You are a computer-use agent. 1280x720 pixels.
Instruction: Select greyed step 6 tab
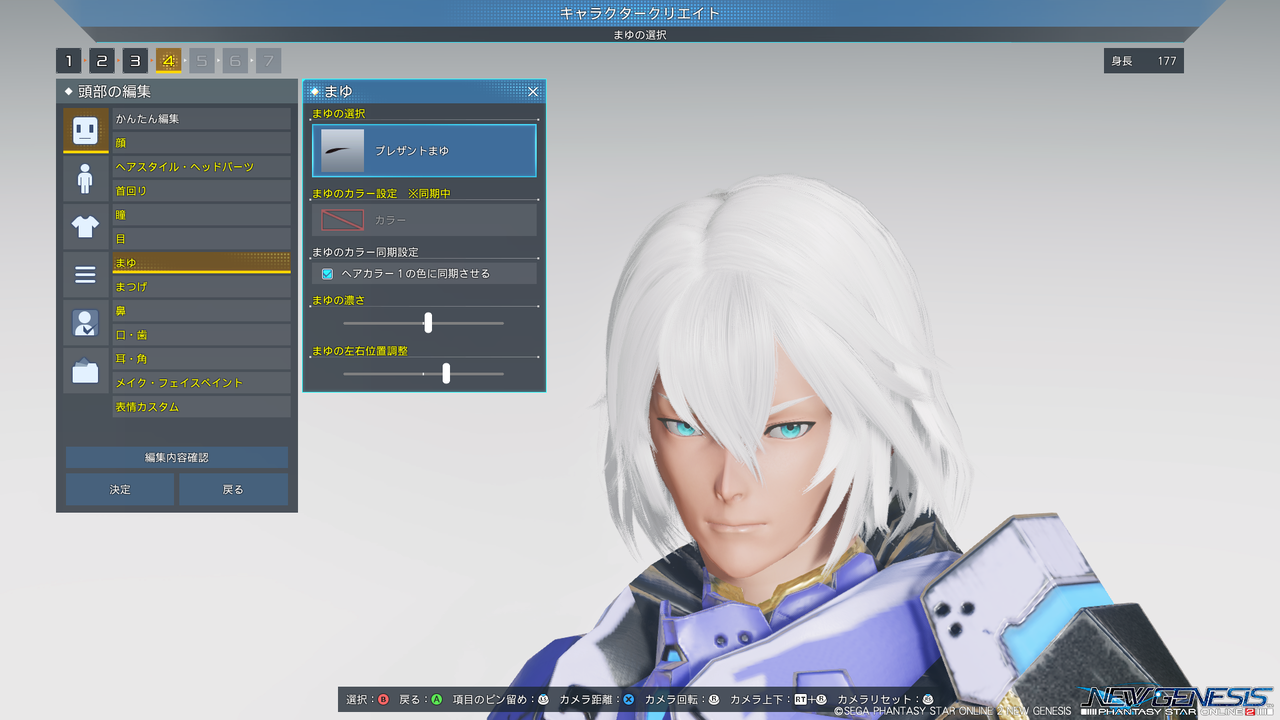pos(235,61)
